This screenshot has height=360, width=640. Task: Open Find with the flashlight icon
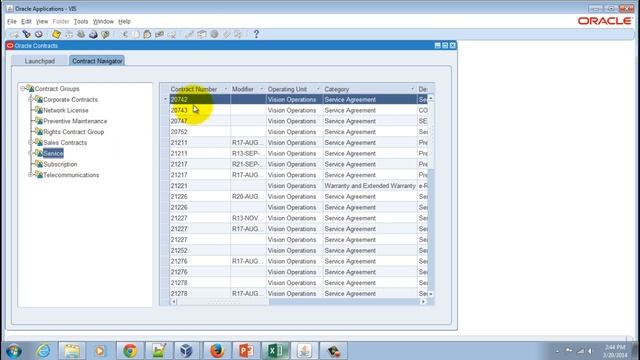click(27, 34)
